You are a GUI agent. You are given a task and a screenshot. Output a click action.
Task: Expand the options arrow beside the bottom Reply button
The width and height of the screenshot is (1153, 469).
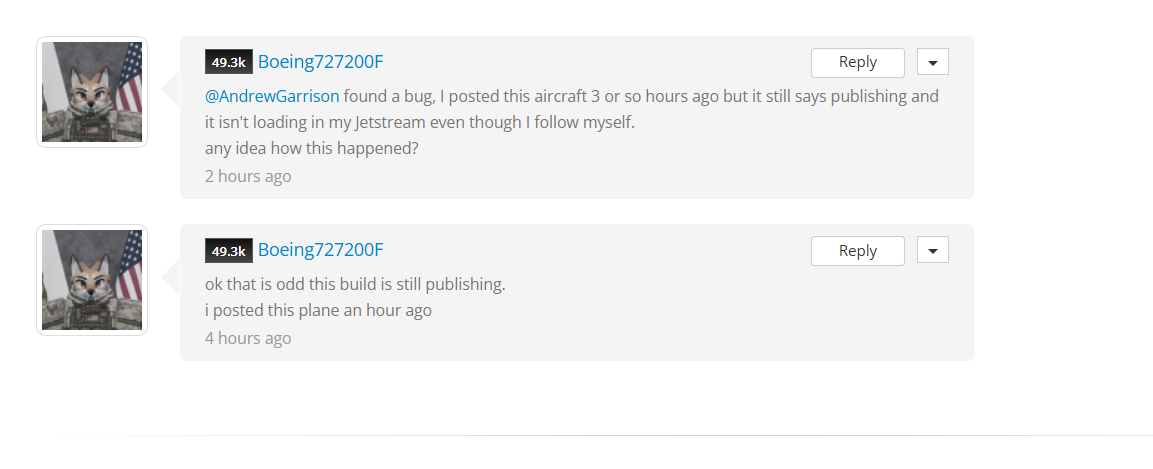(932, 251)
